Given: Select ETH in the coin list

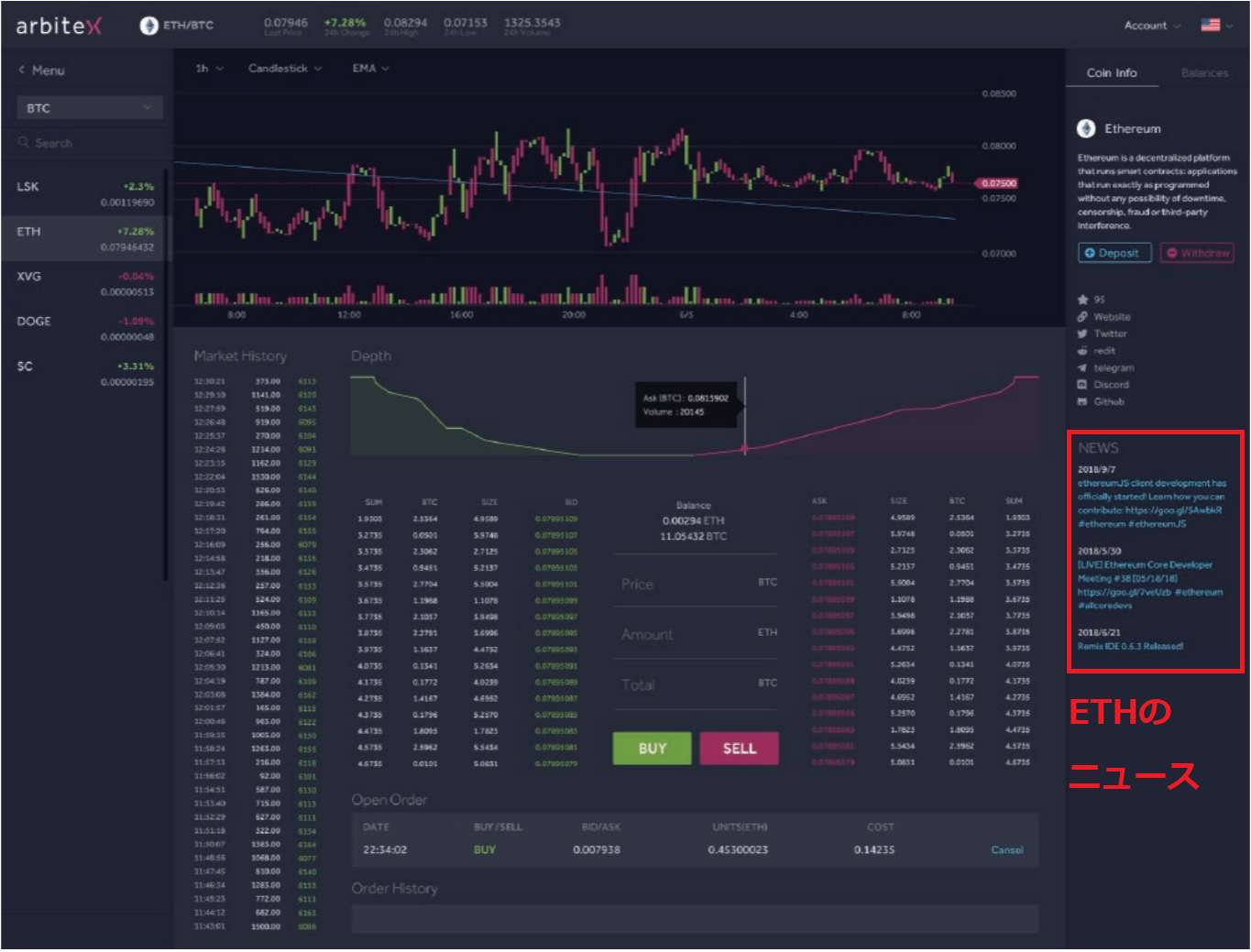Looking at the screenshot, I should point(85,238).
